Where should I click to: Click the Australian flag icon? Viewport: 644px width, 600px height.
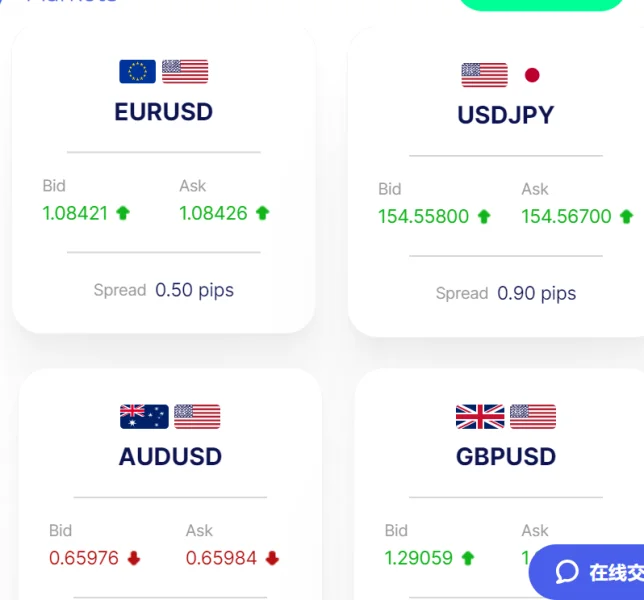pos(144,416)
